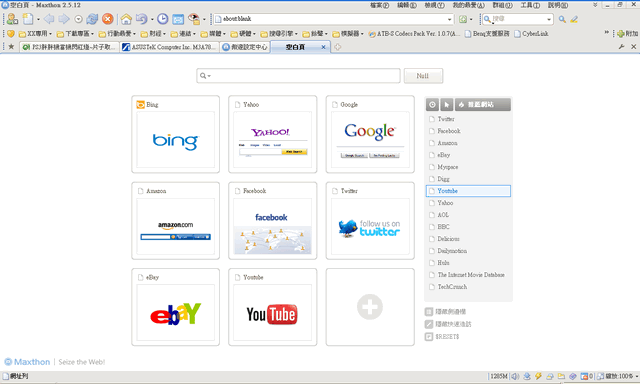This screenshot has height=384, width=640.
Task: Expand dropdown beside the undo icon
Action: click(x=152, y=19)
